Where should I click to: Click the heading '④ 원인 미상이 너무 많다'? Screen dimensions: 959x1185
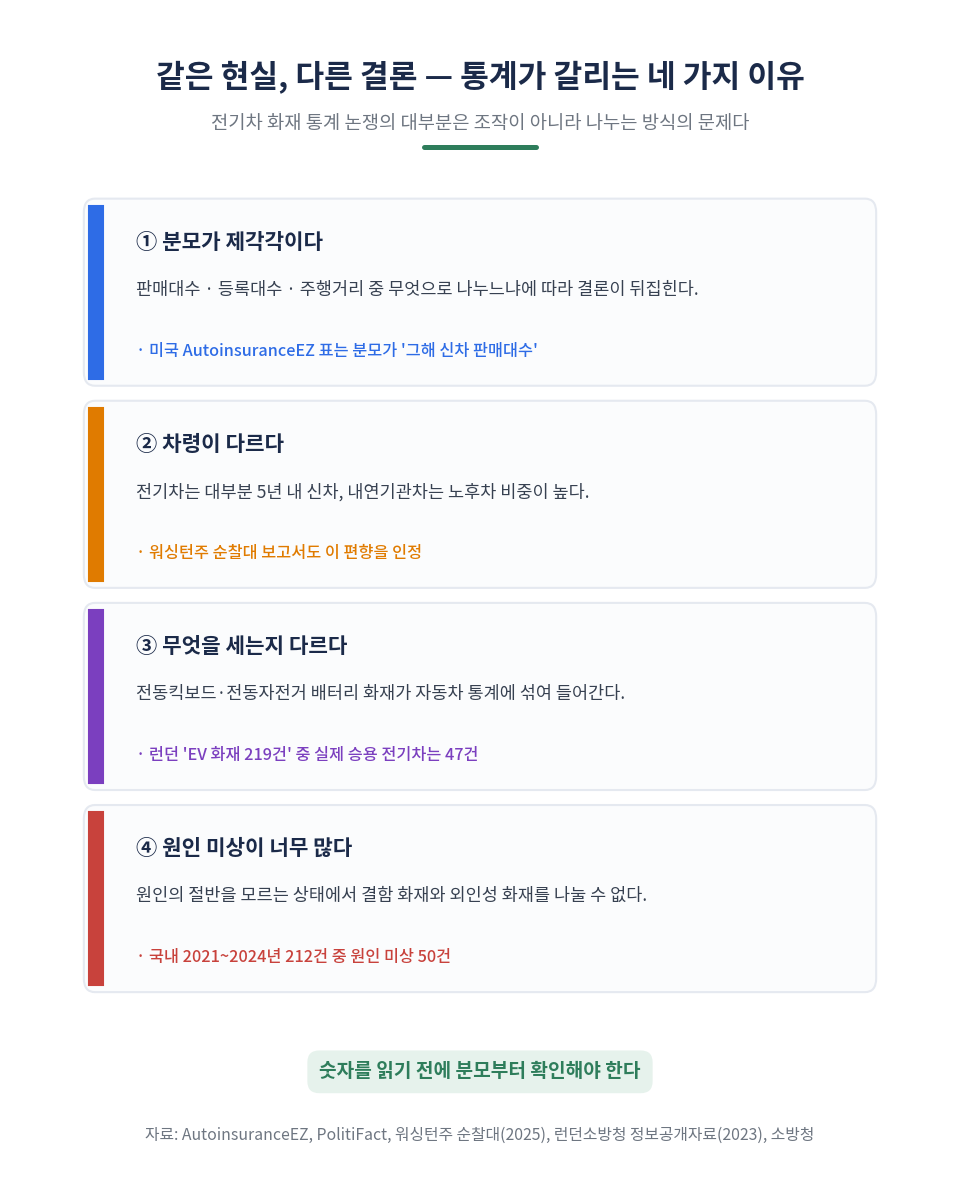pyautogui.click(x=243, y=847)
